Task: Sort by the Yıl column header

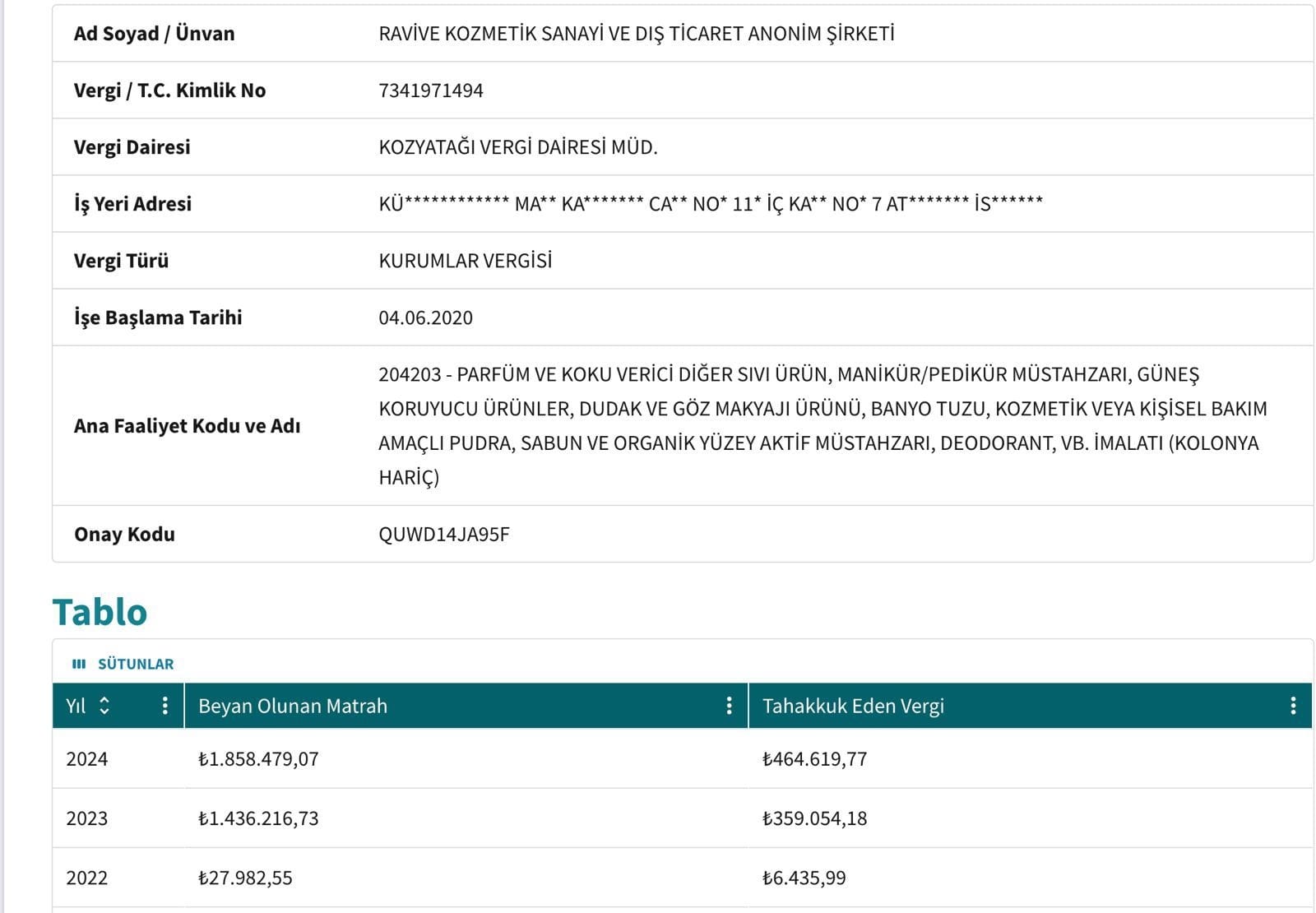Action: 76,706
